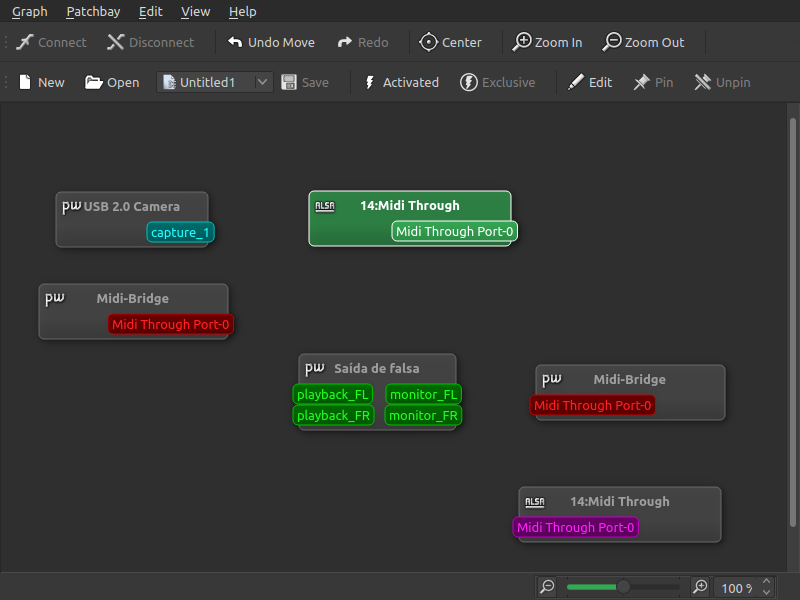Open a patchbay file via folder icon

point(94,82)
